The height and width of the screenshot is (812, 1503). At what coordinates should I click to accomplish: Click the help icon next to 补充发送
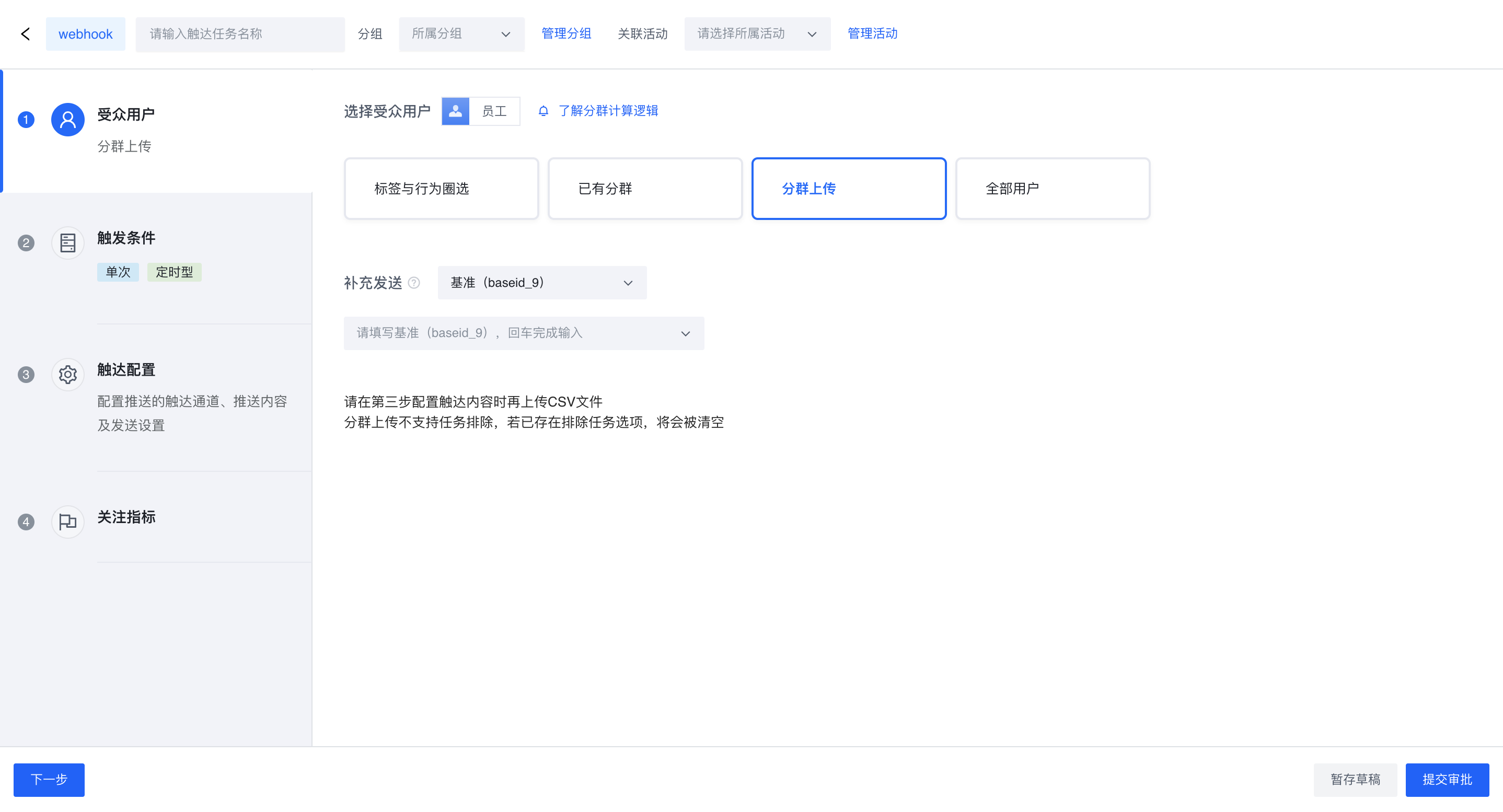[414, 283]
